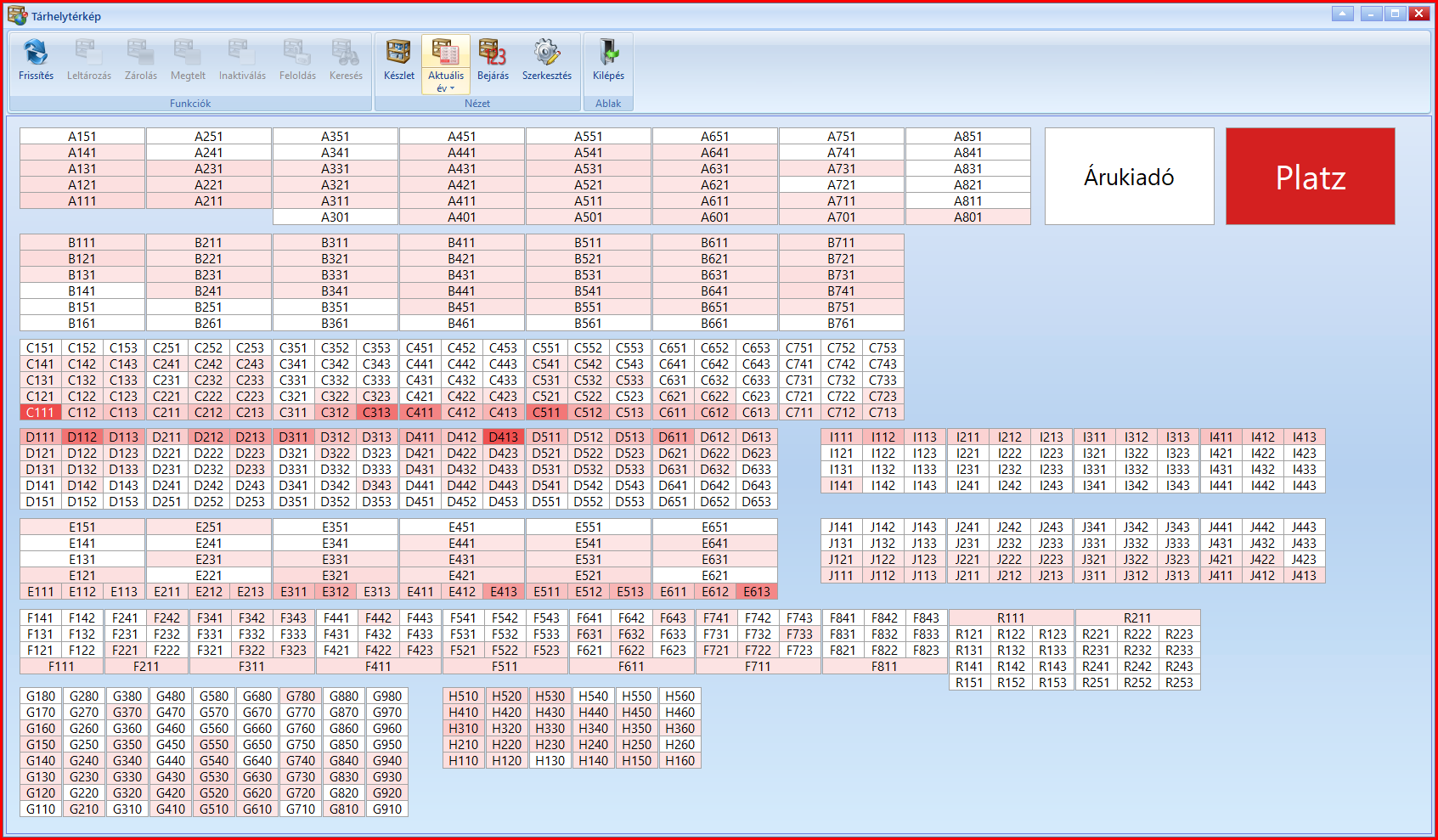Collapse the ribbon with the top-right arrow
This screenshot has height=840, width=1438.
(1343, 14)
